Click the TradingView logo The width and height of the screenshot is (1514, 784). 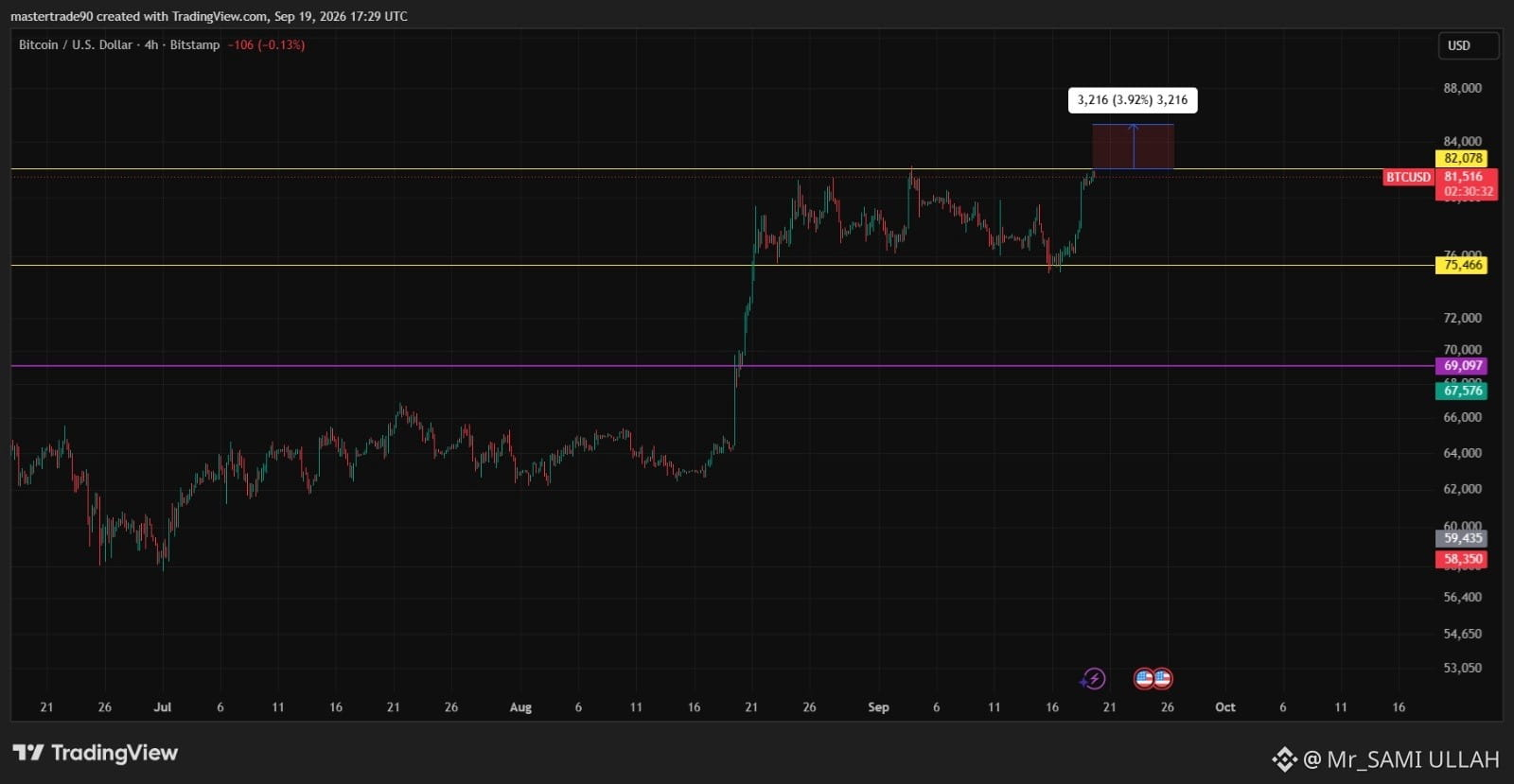click(x=96, y=753)
